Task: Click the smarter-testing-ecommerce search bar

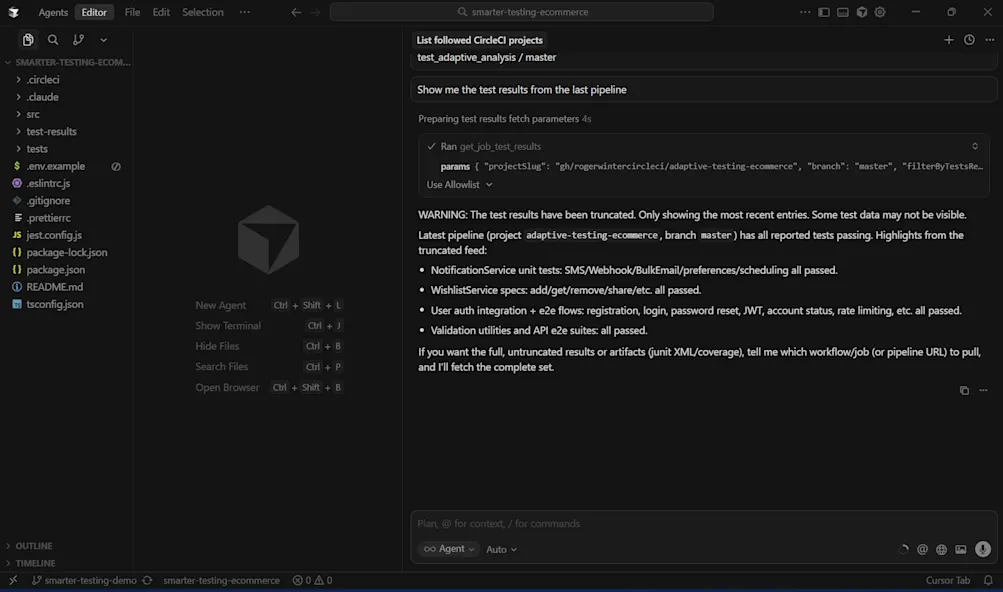Action: tap(521, 12)
